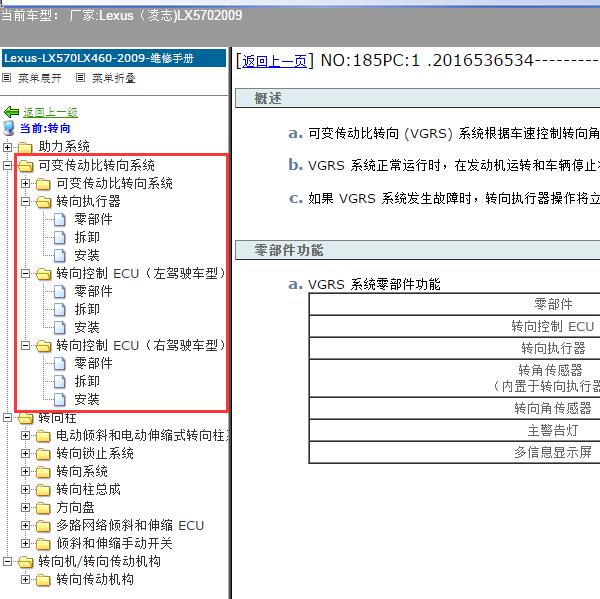600x599 pixels.
Task: Click the 返回上一级 link
Action: pos(50,112)
